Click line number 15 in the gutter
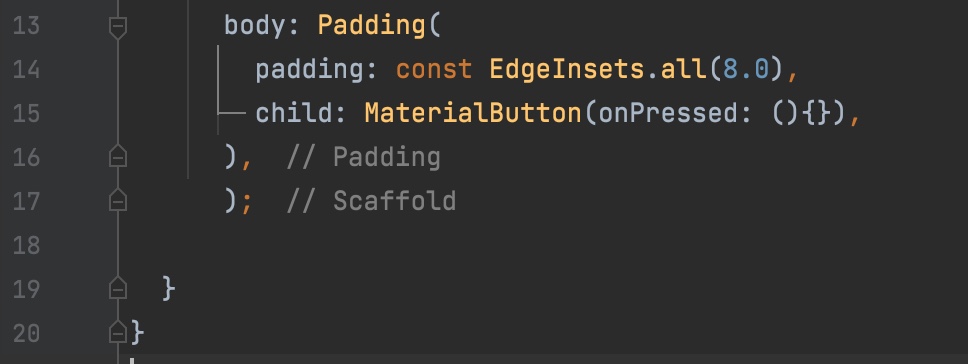The height and width of the screenshot is (364, 968). (x=26, y=114)
